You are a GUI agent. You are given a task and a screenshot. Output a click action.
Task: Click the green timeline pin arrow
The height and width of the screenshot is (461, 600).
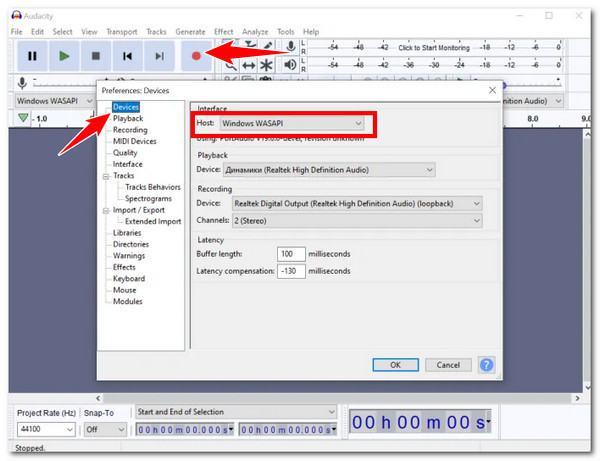point(23,118)
